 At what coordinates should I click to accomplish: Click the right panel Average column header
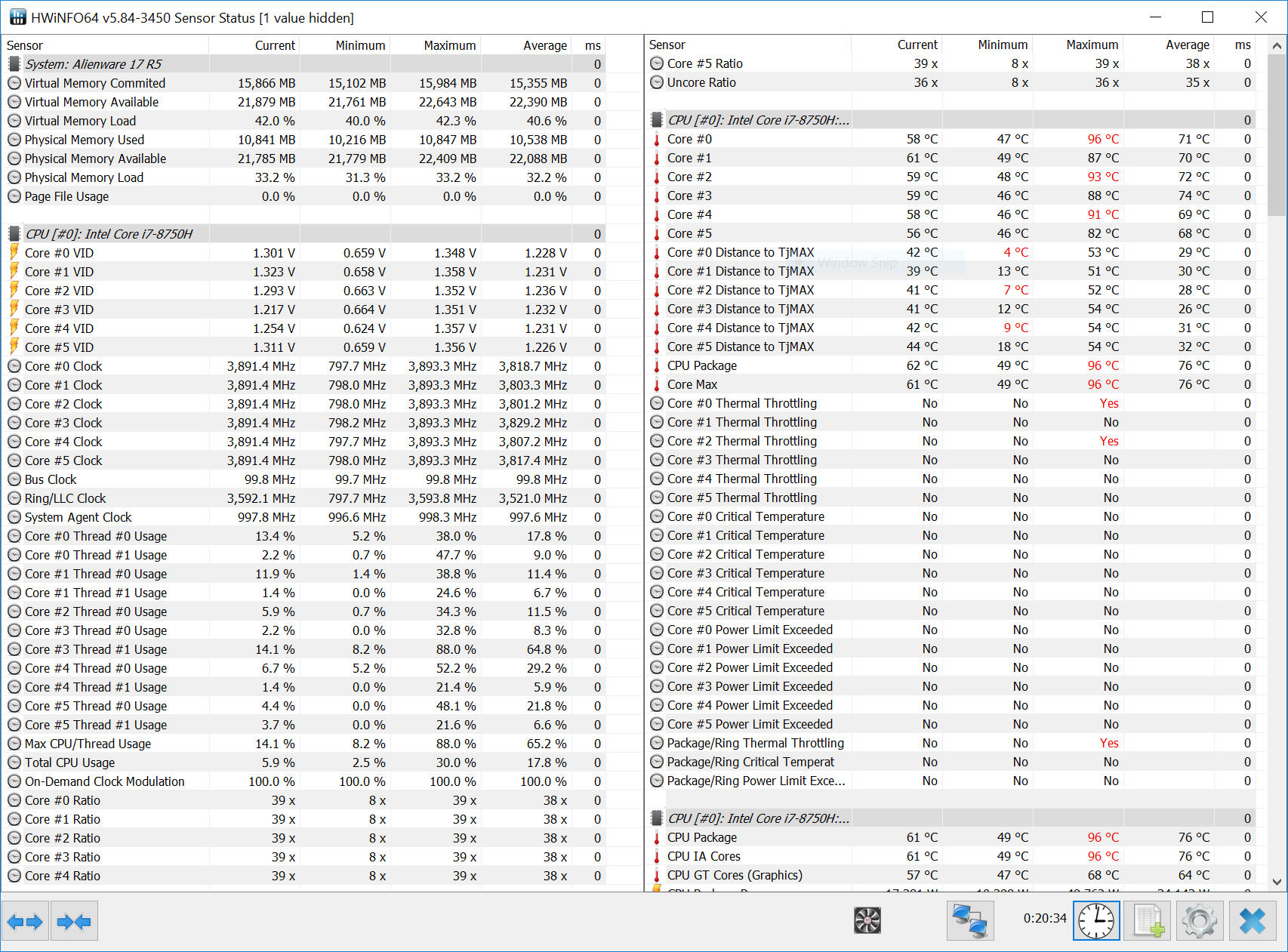[1169, 45]
